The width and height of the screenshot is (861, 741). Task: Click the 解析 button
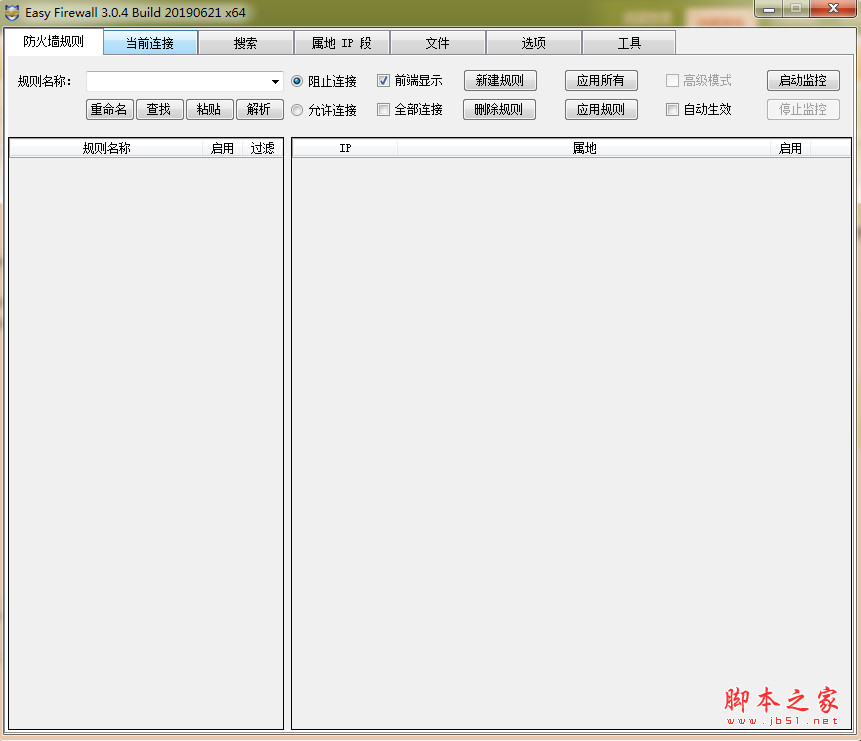(x=259, y=110)
